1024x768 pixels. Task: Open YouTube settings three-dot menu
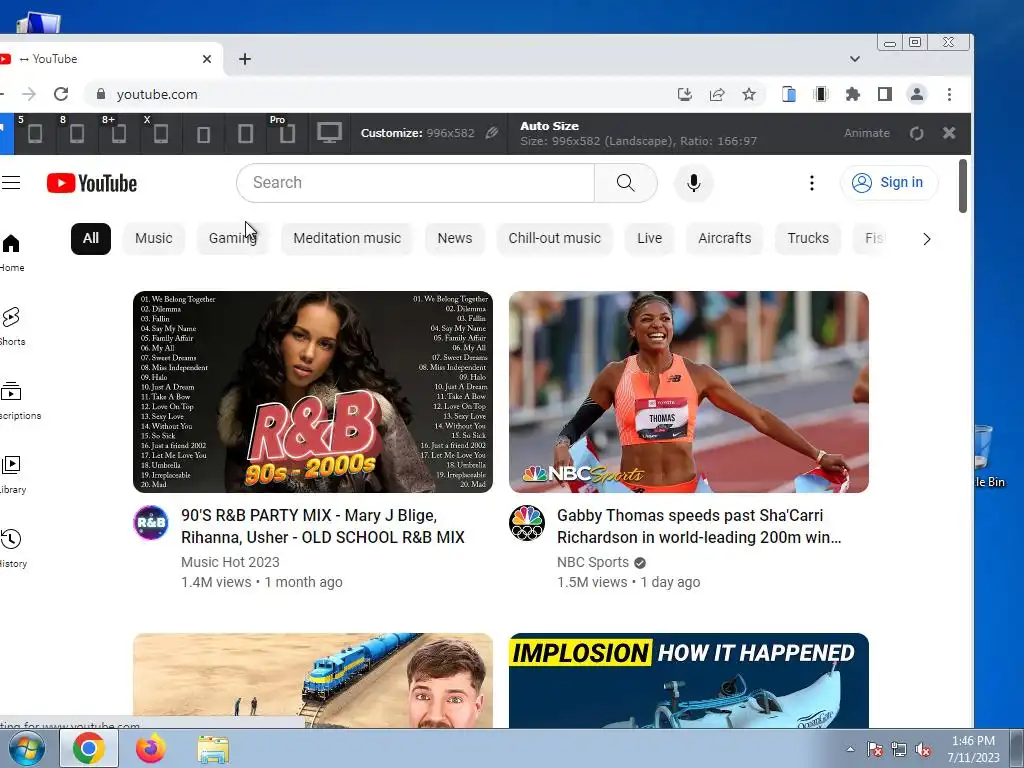coord(812,183)
